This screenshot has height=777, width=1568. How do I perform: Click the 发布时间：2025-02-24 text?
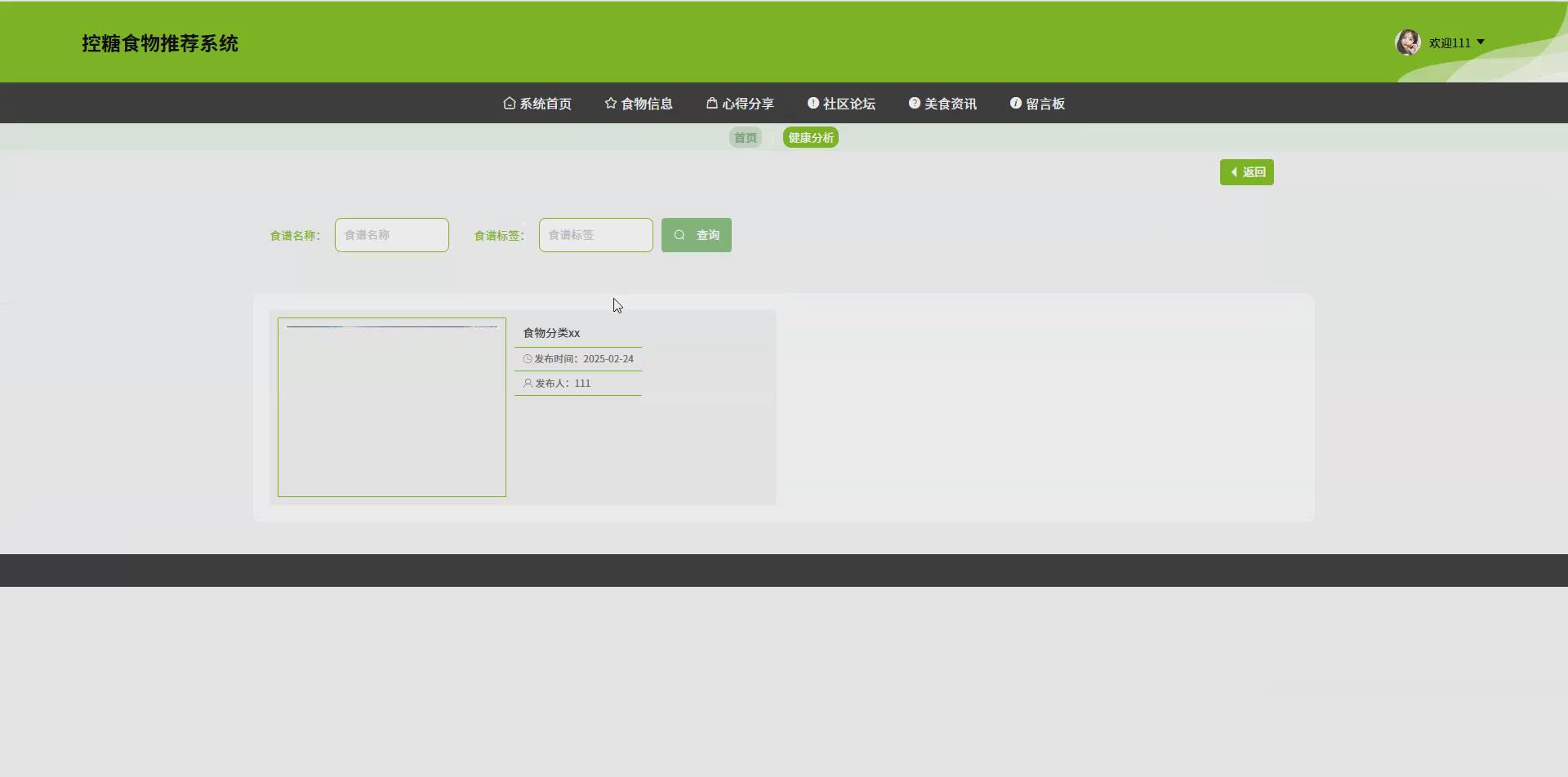pos(584,359)
